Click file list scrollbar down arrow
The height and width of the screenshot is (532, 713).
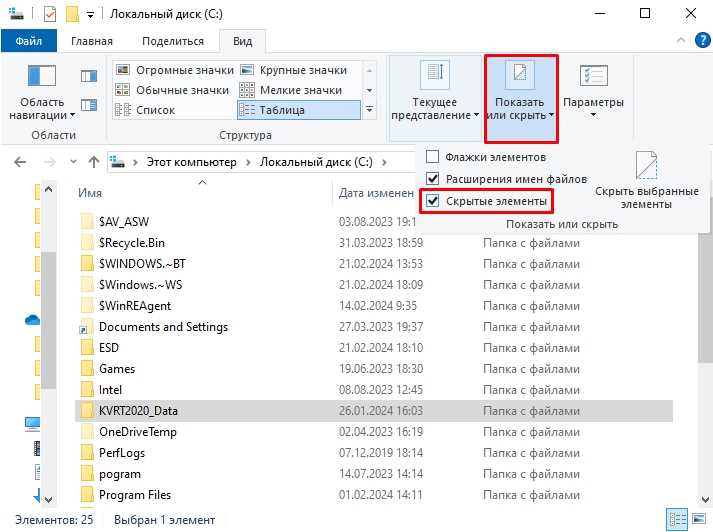tap(706, 499)
